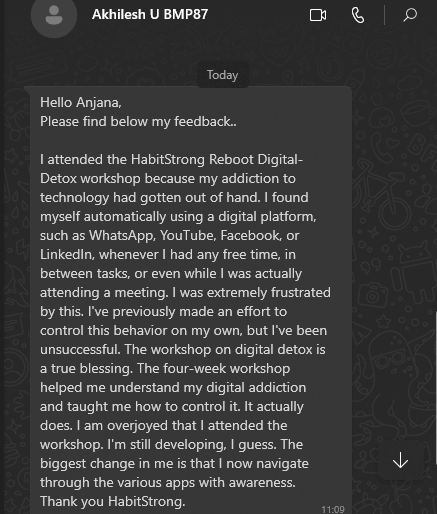The width and height of the screenshot is (437, 514).
Task: Start a video call with Akhilesh
Action: (318, 15)
